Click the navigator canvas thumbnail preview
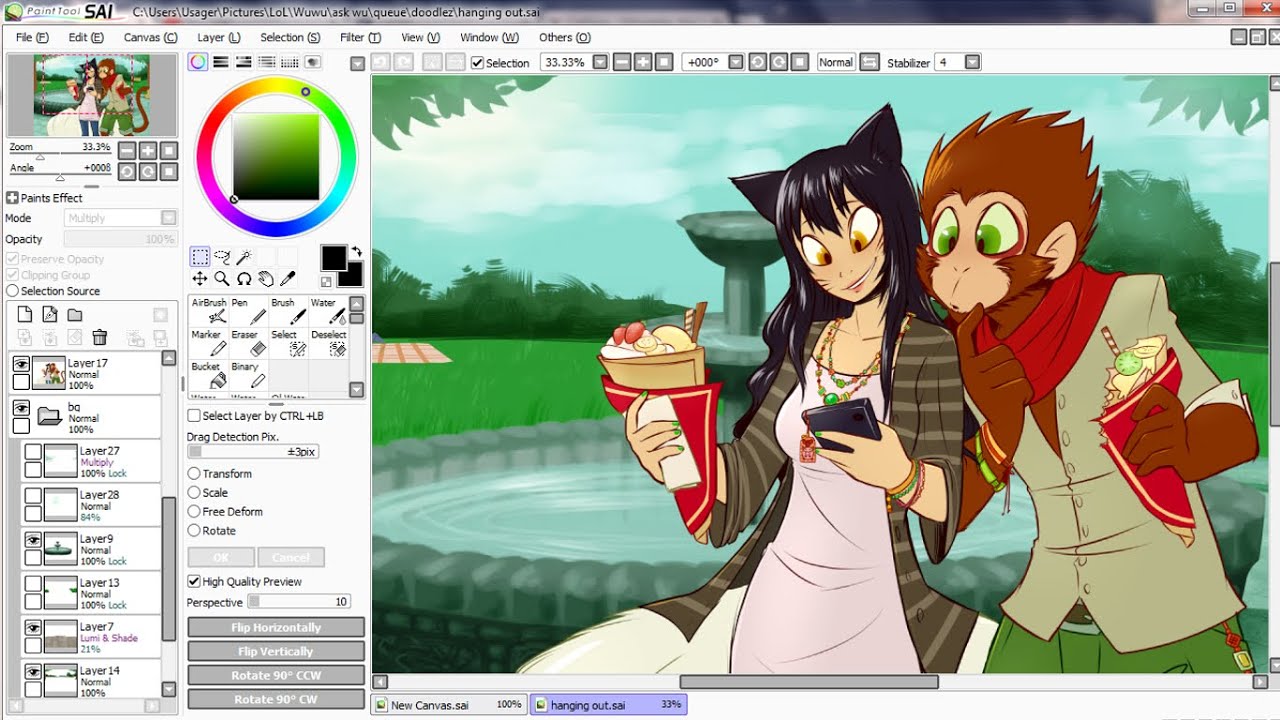The image size is (1280, 720). 92,95
